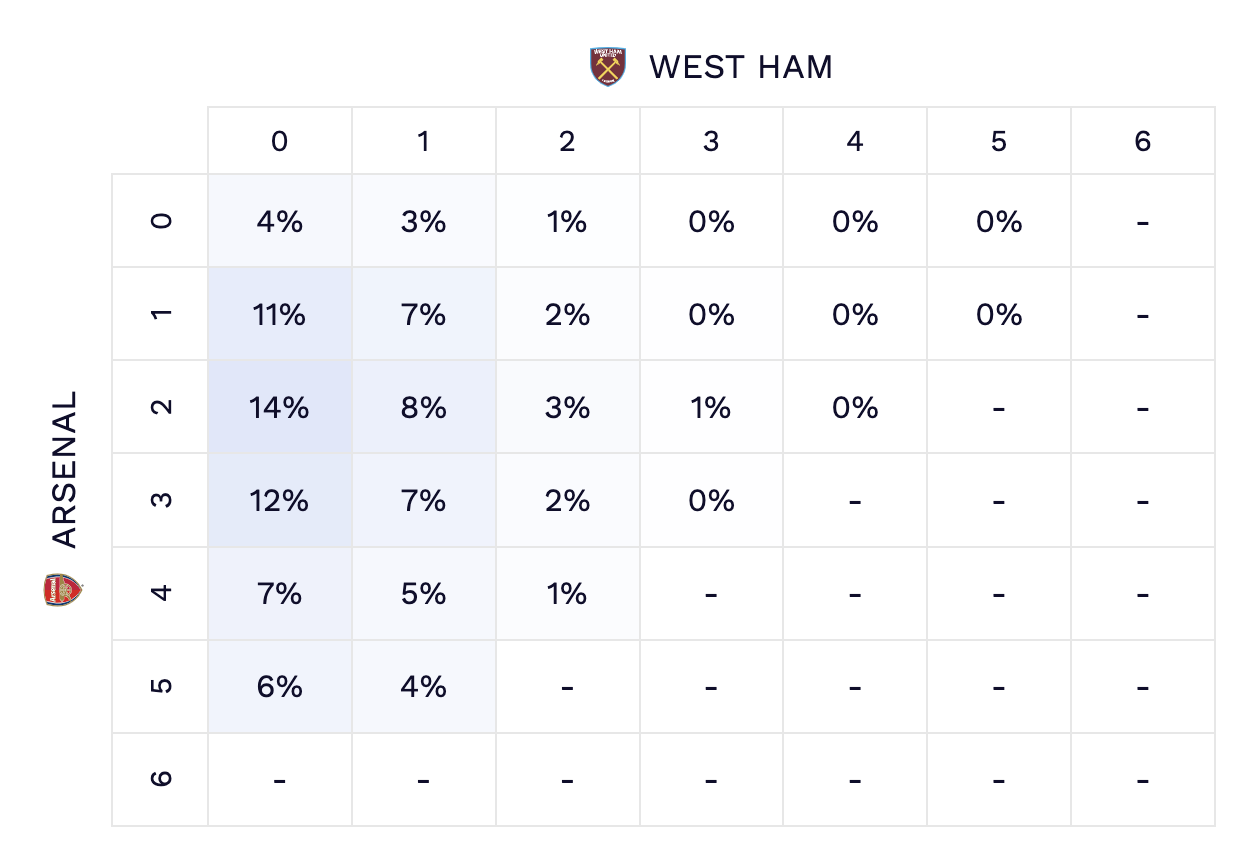Select Arsenal row header 4
Screen dimensions: 1240x844
point(161,594)
